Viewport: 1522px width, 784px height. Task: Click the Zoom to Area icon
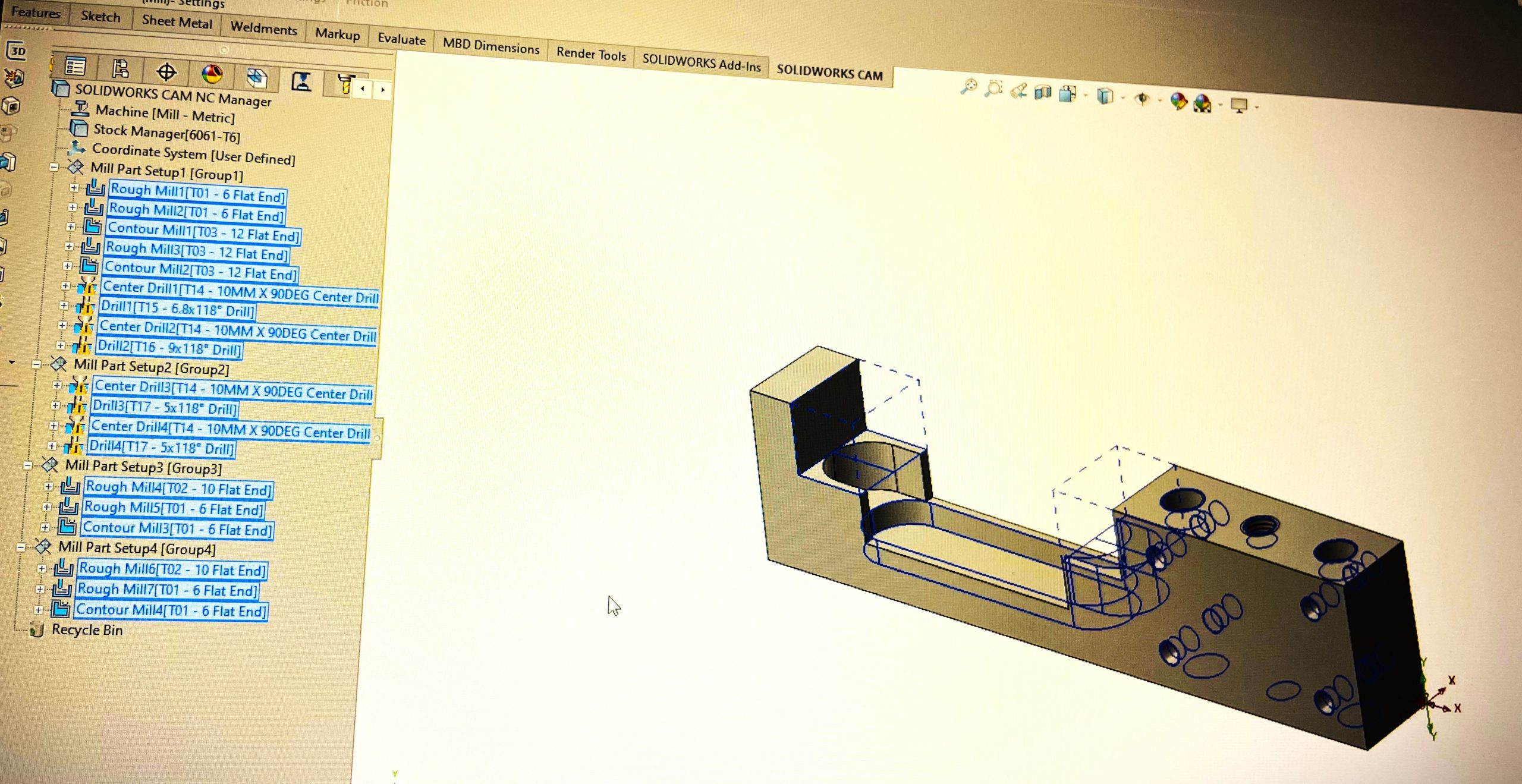[993, 89]
